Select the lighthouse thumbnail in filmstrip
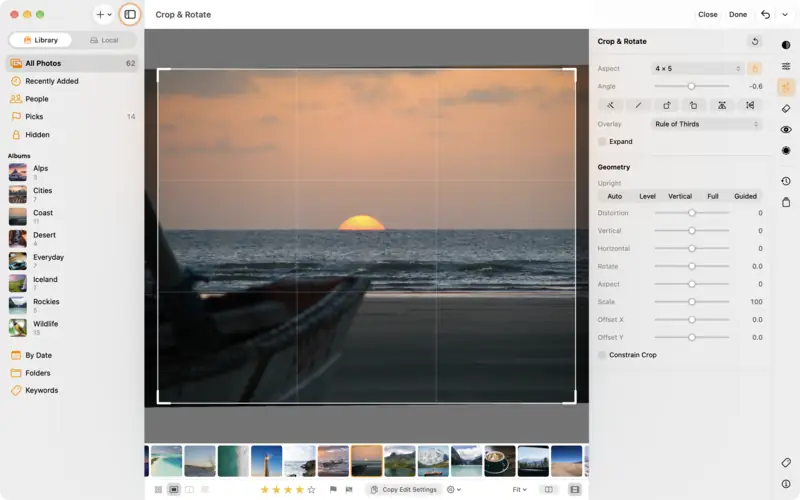This screenshot has width=800, height=500. click(266, 461)
